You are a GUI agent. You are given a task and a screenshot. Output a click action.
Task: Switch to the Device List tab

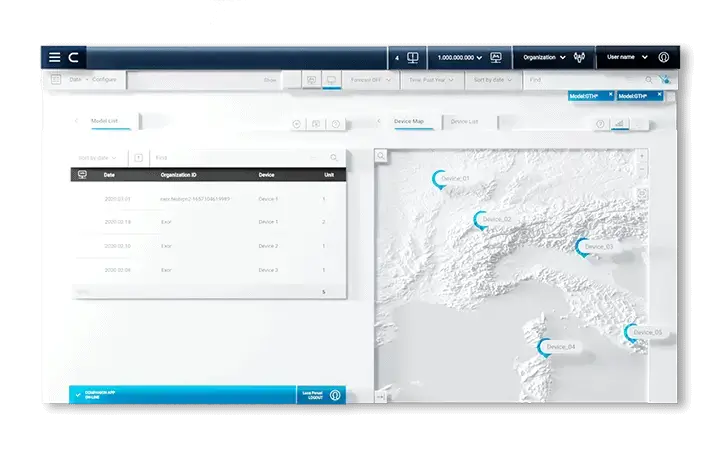click(464, 121)
